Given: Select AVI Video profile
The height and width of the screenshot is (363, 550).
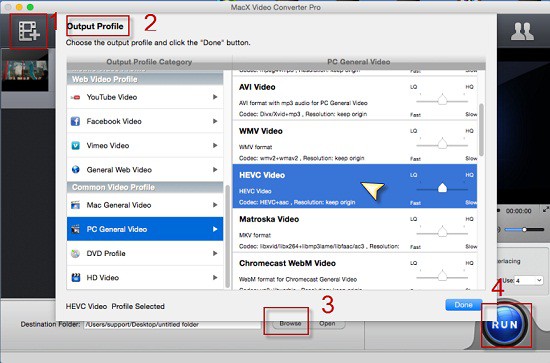Looking at the screenshot, I should [355, 98].
